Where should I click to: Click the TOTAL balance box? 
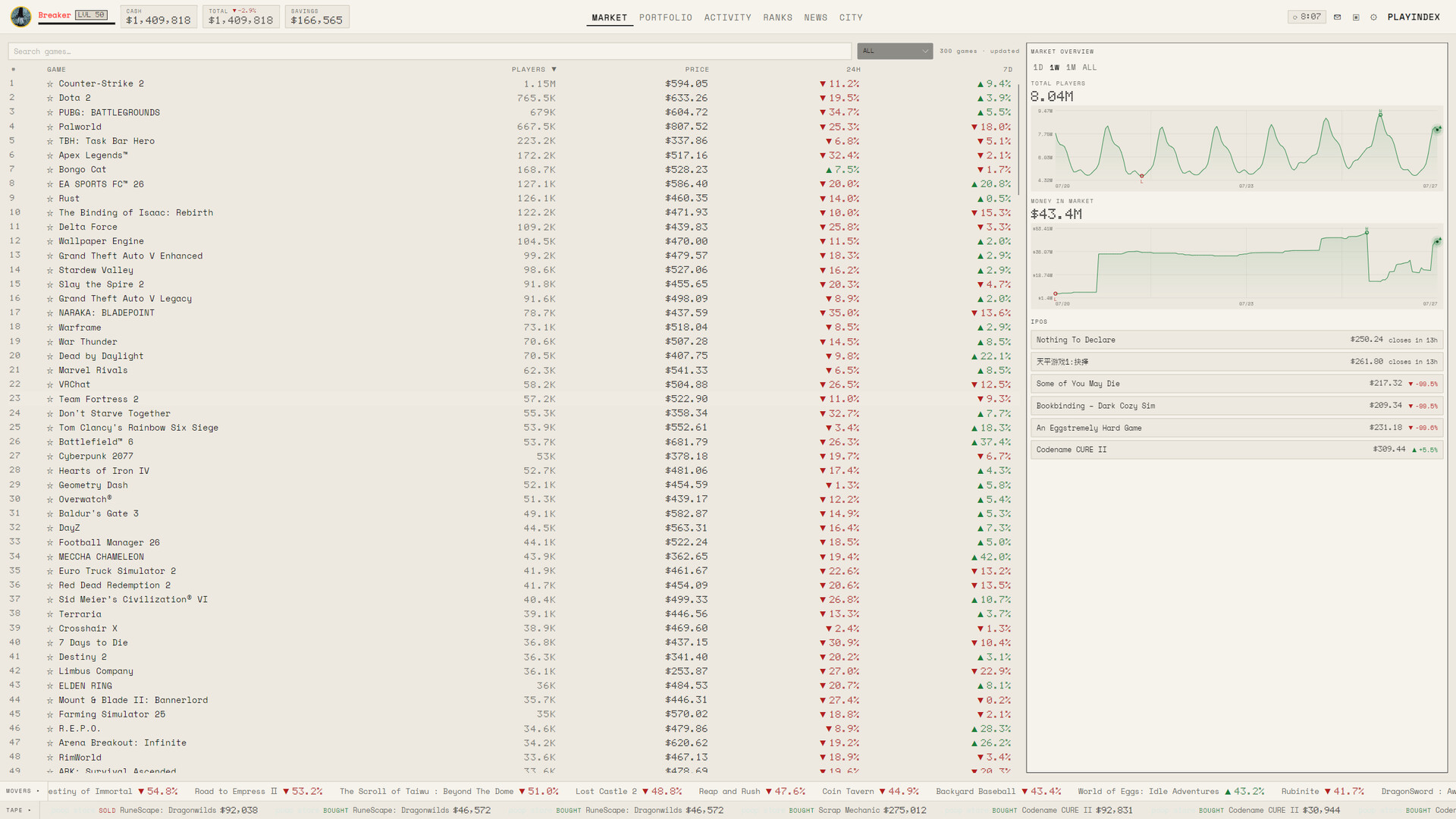(241, 17)
